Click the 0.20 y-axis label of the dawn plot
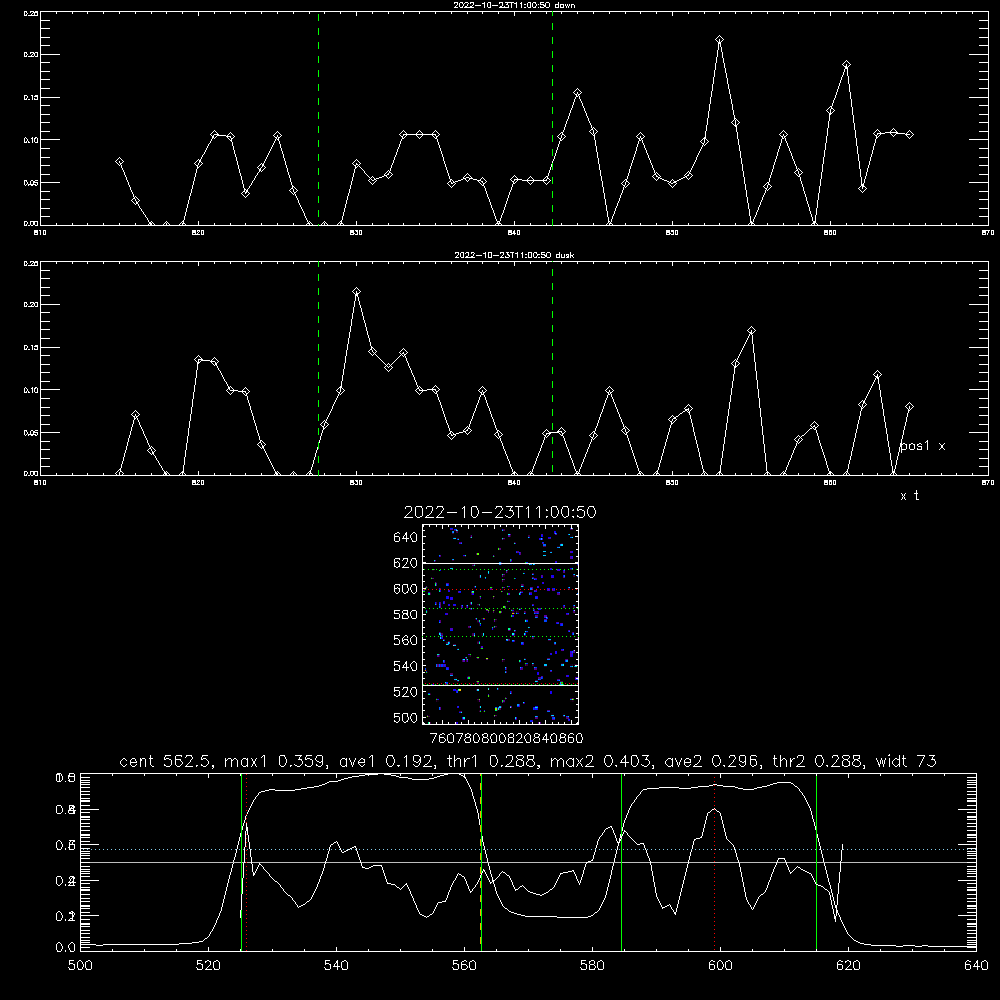Viewport: 1000px width, 1000px height. pos(31,55)
